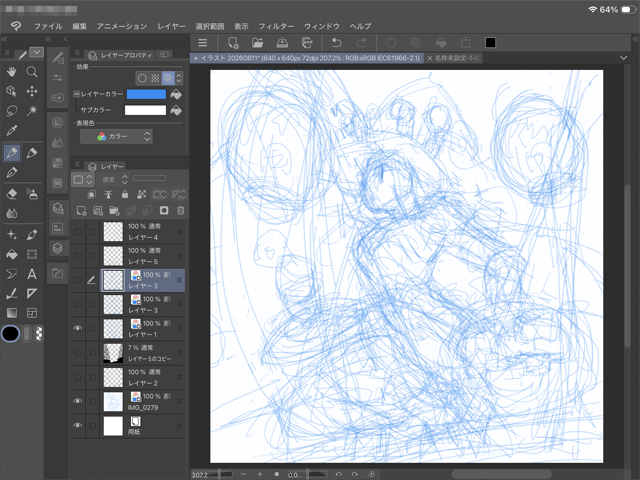Click the canvas vertical scrollbar
This screenshot has height=480, width=640.
(628, 265)
